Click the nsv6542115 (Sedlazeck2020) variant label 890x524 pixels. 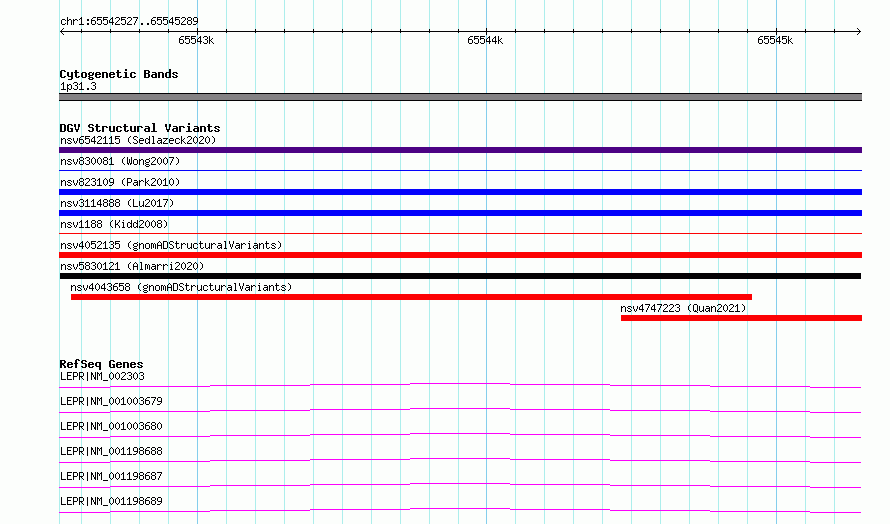[138, 140]
